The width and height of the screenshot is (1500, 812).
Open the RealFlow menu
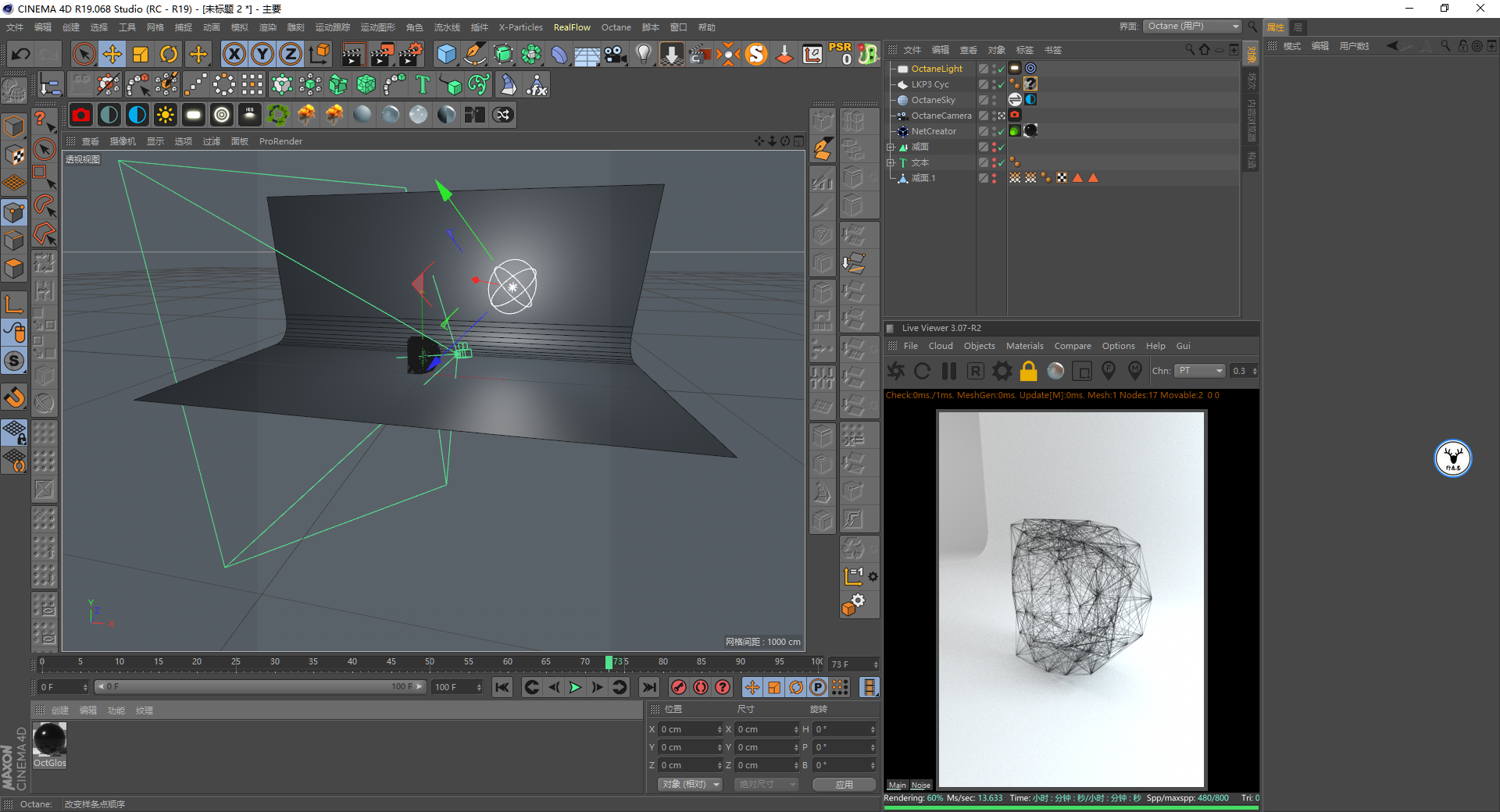(572, 27)
